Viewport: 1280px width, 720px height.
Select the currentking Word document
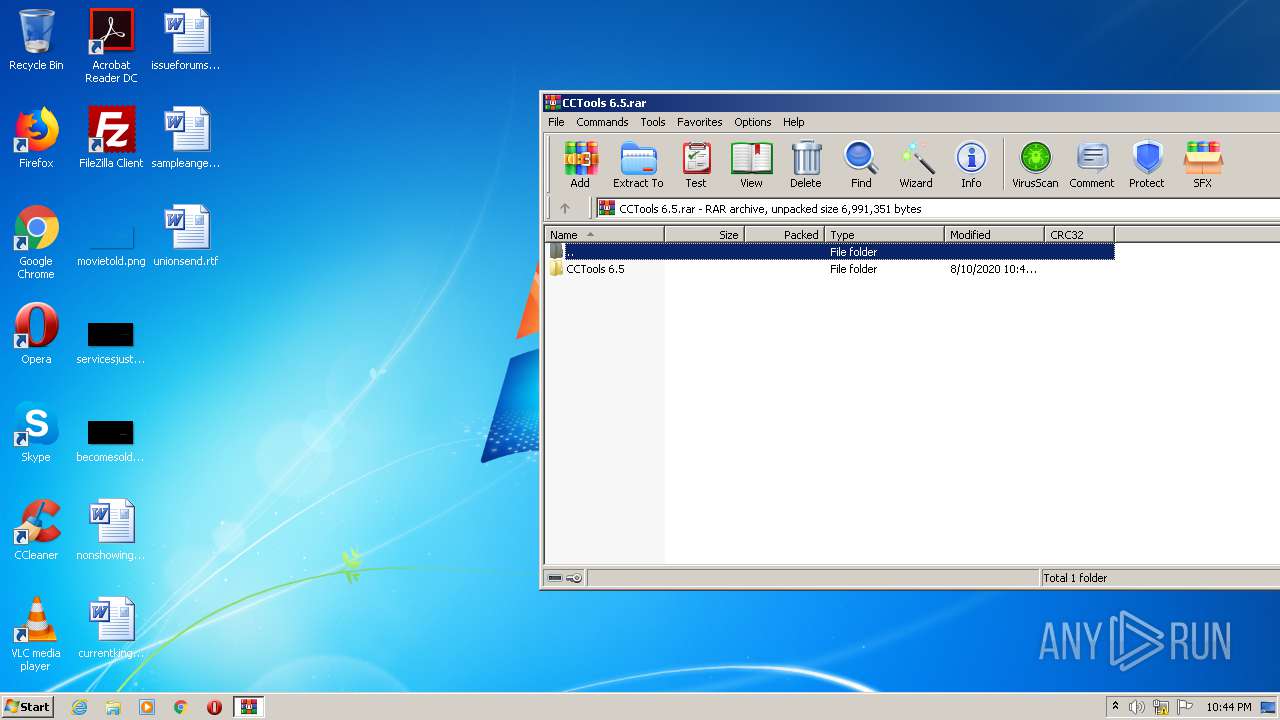111,628
